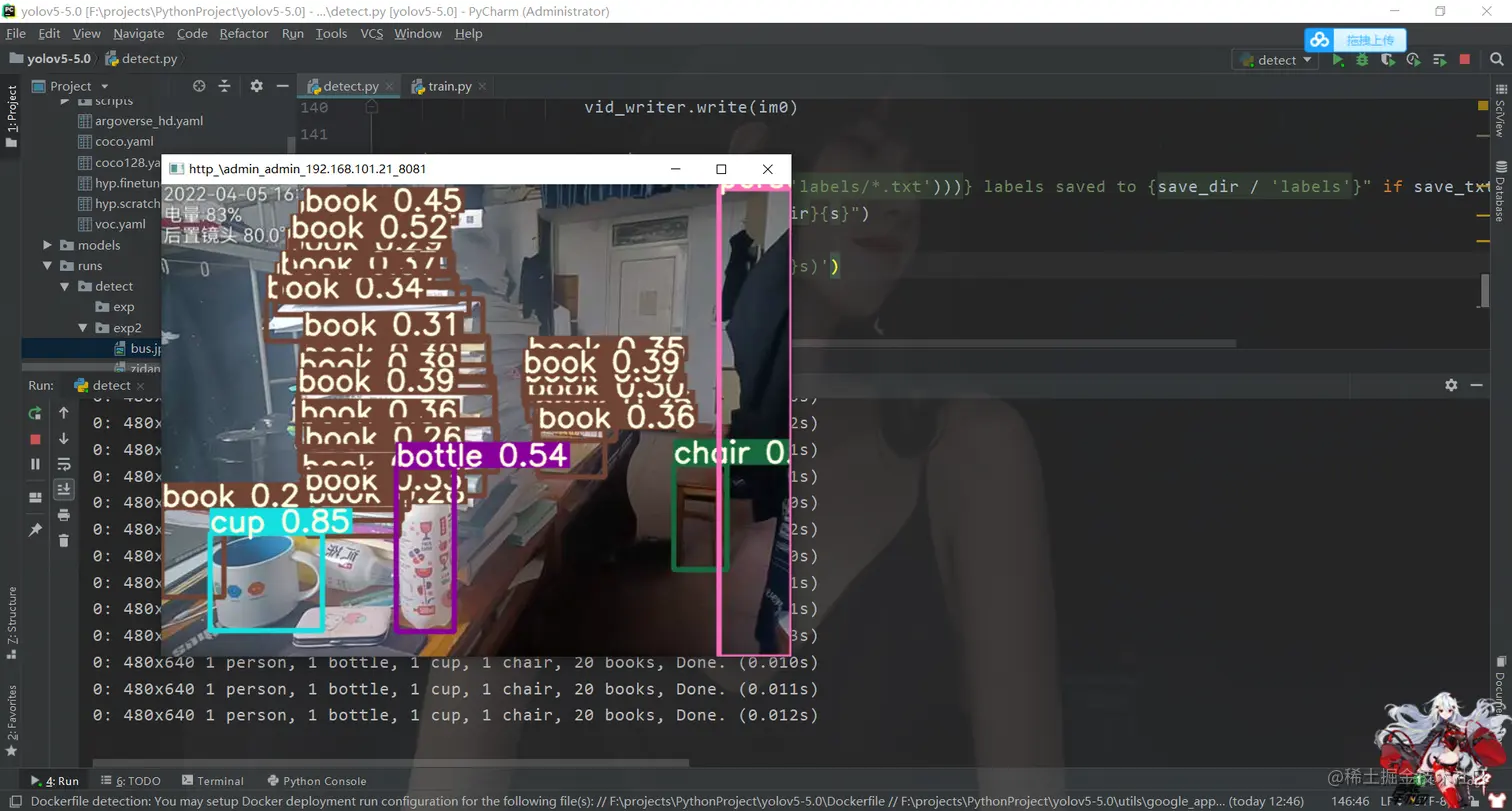Pause output in the Run panel
The image size is (1512, 811).
click(35, 464)
